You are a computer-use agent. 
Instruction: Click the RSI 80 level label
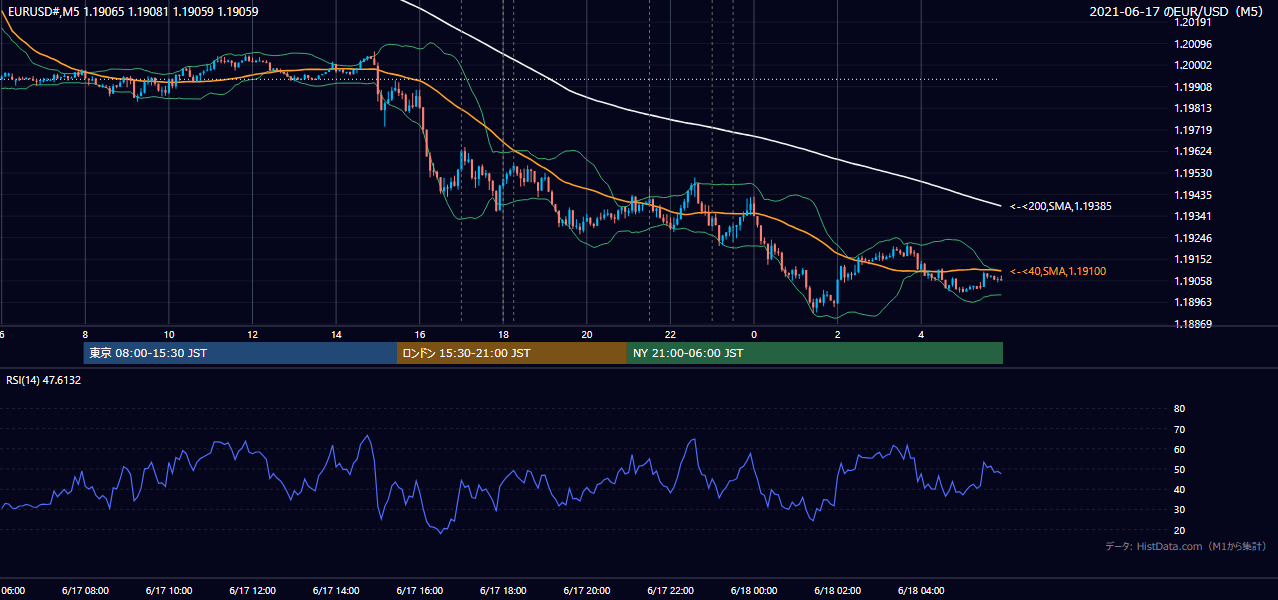(x=1179, y=409)
